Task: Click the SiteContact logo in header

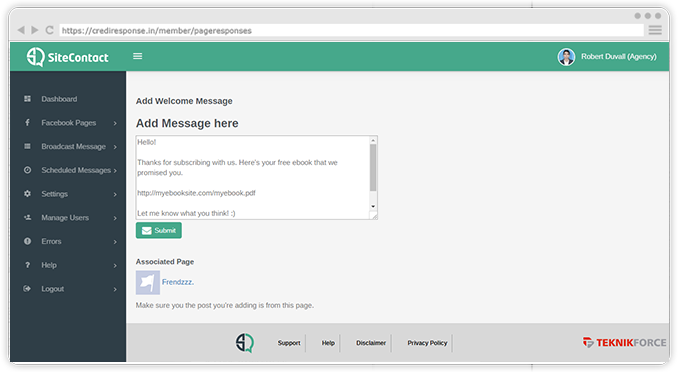Action: click(x=67, y=57)
